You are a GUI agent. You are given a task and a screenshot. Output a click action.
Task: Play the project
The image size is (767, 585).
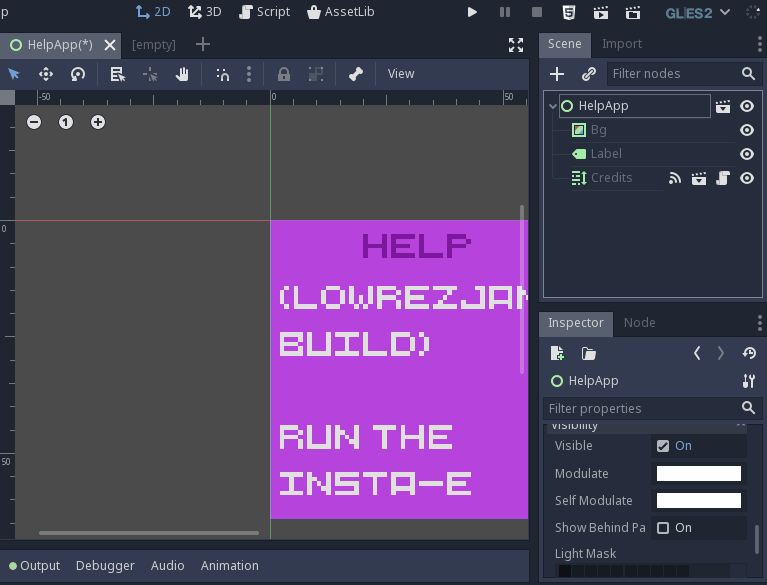472,12
